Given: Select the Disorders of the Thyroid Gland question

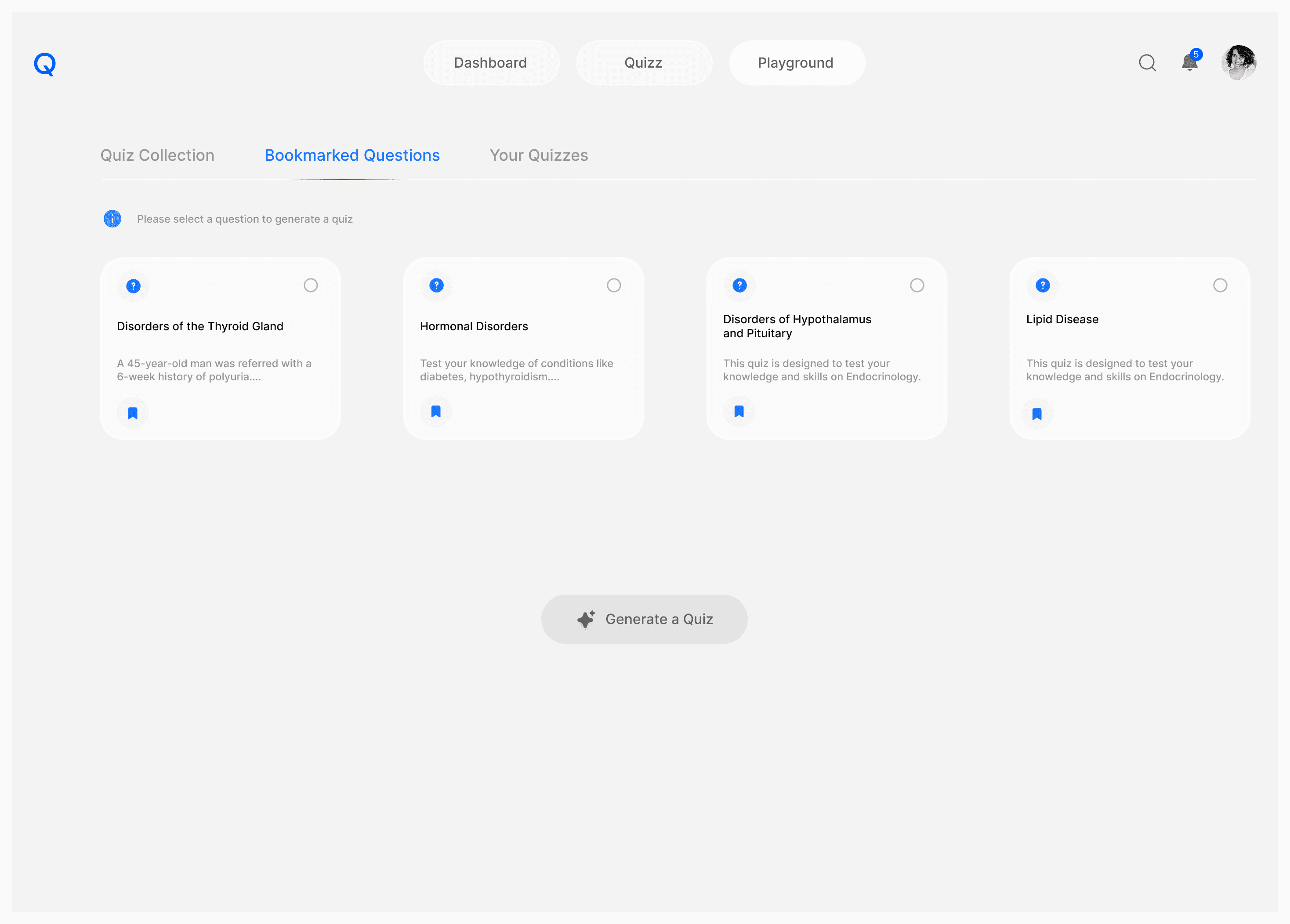Looking at the screenshot, I should point(311,285).
